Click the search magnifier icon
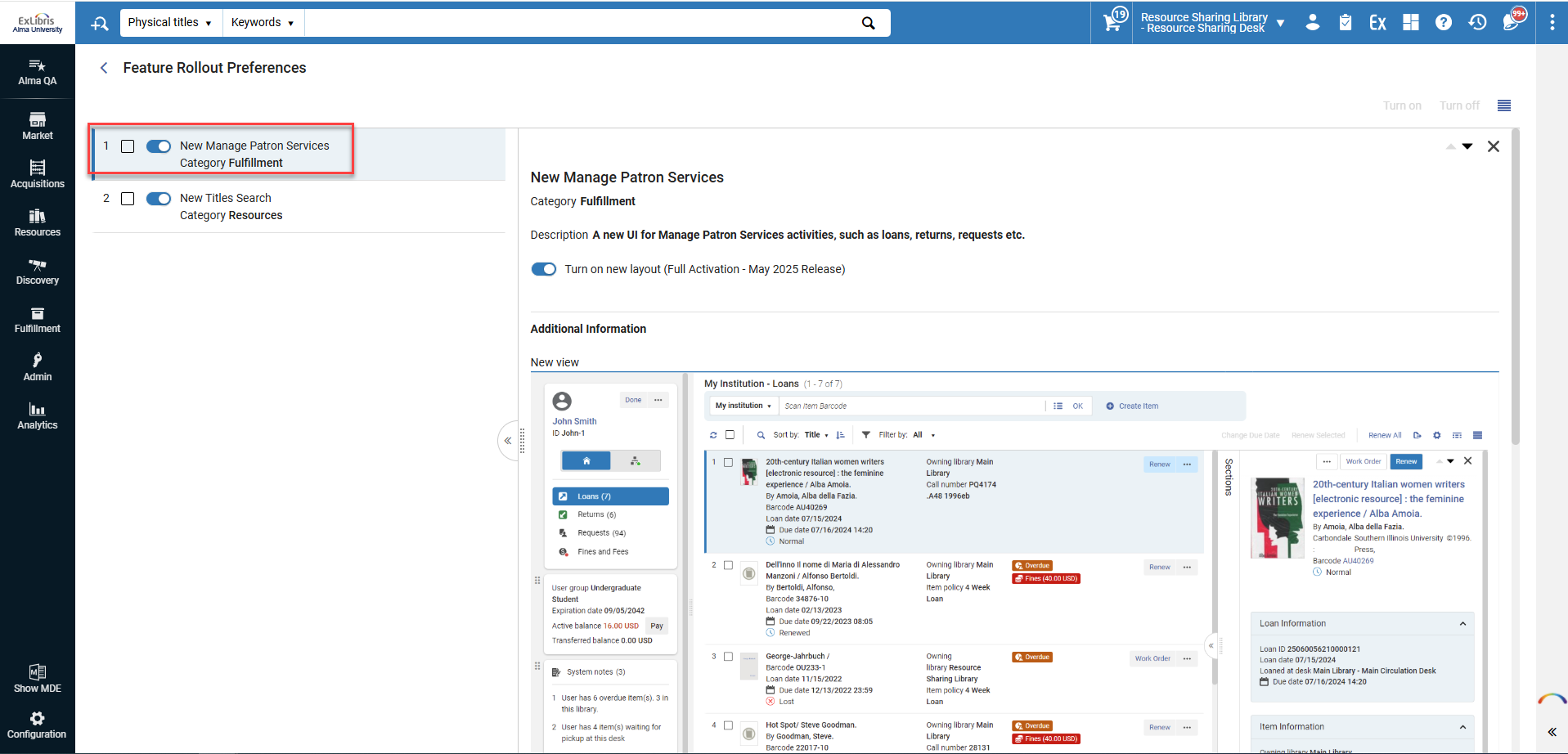This screenshot has width=1568, height=754. (869, 23)
